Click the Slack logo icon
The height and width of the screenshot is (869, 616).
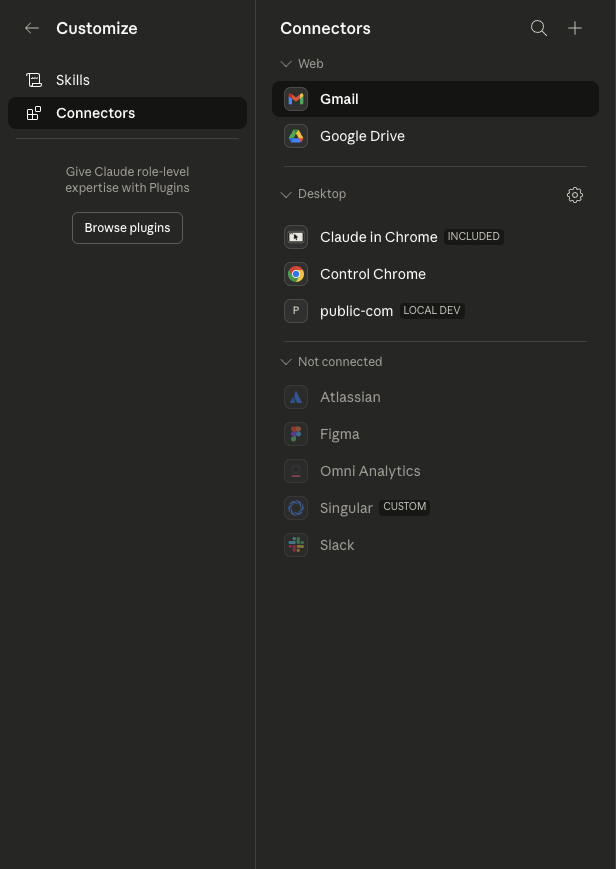[296, 545]
